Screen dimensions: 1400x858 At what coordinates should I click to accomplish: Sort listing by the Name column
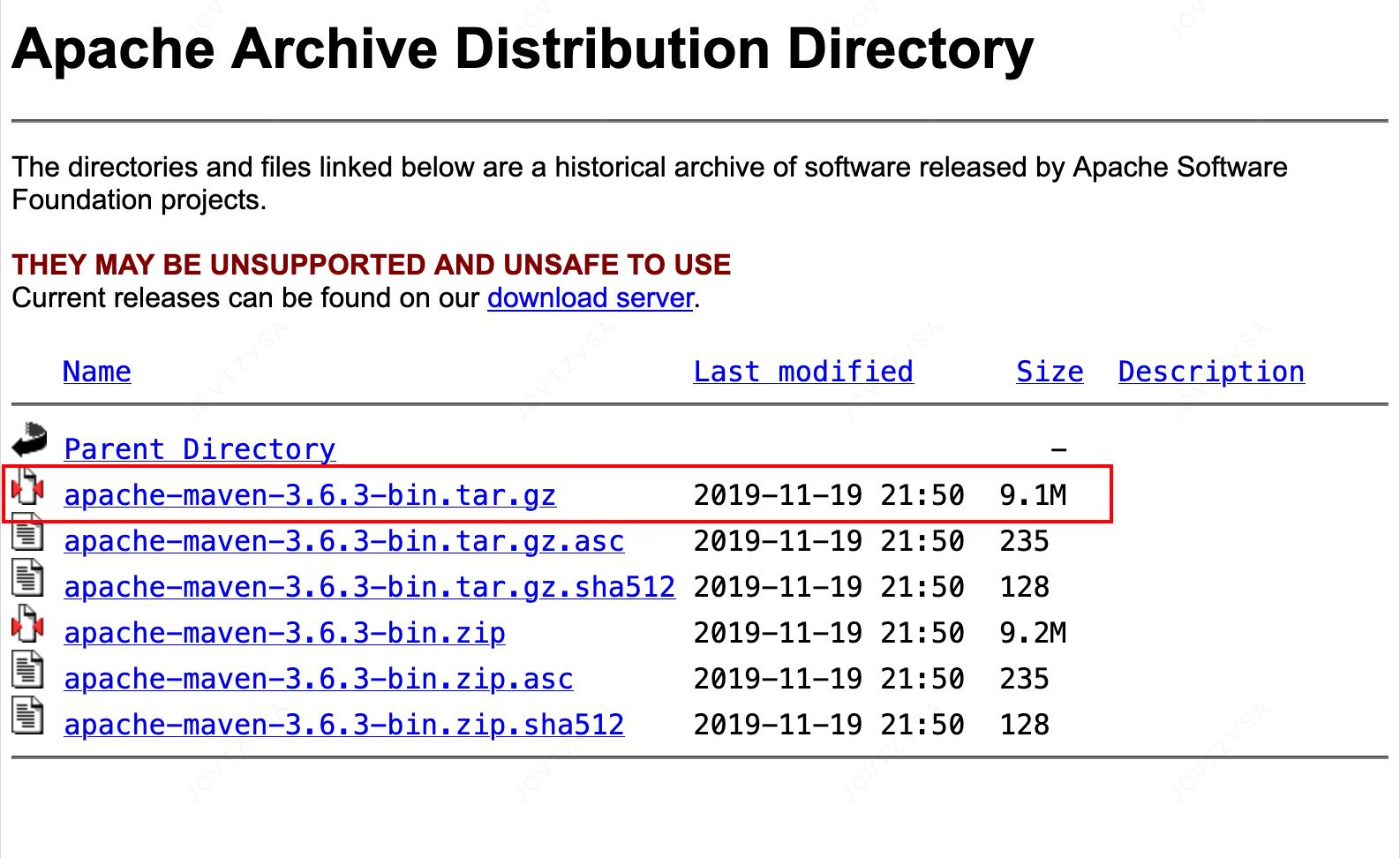[x=97, y=373]
